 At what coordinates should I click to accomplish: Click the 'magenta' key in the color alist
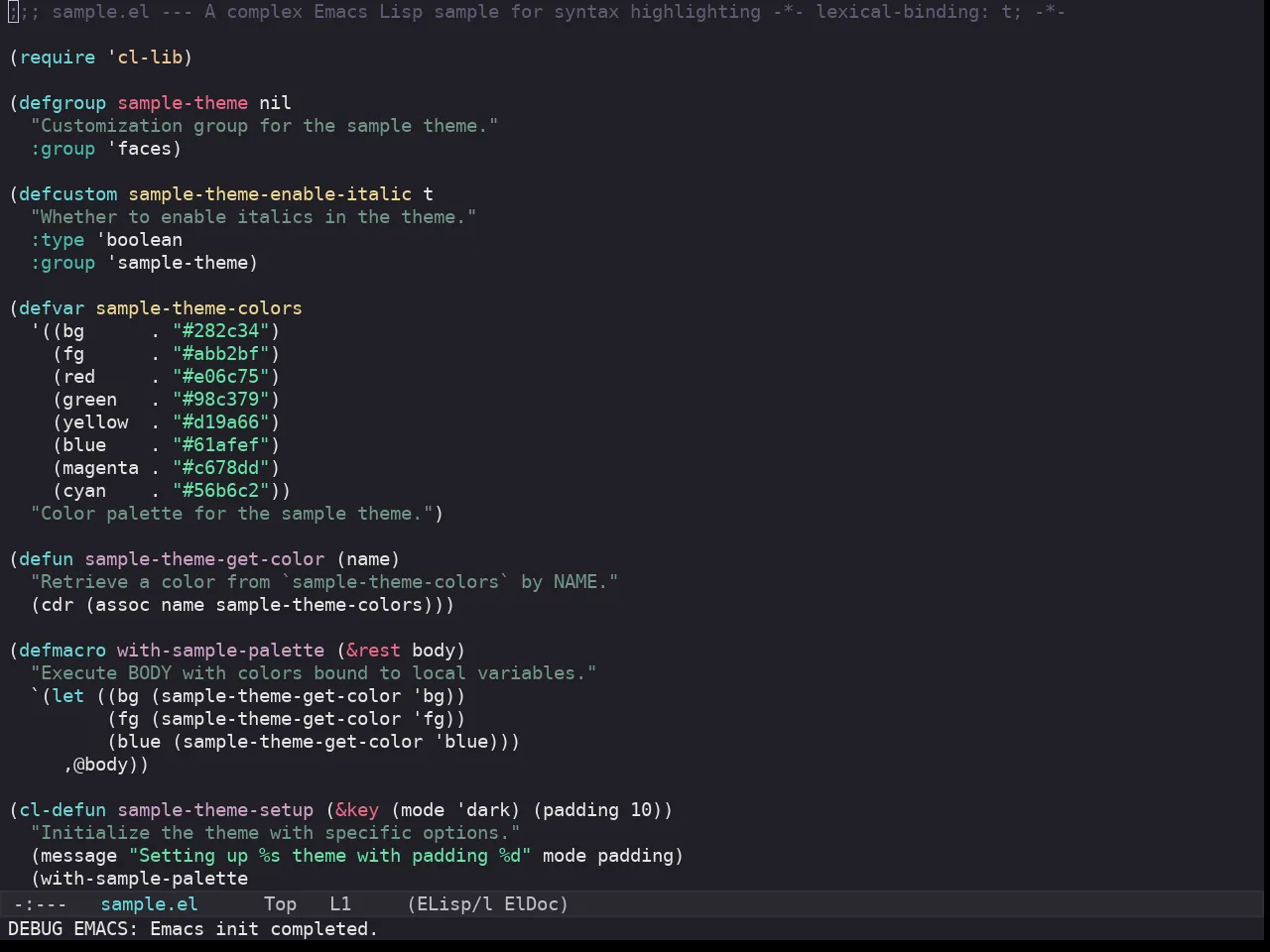100,468
